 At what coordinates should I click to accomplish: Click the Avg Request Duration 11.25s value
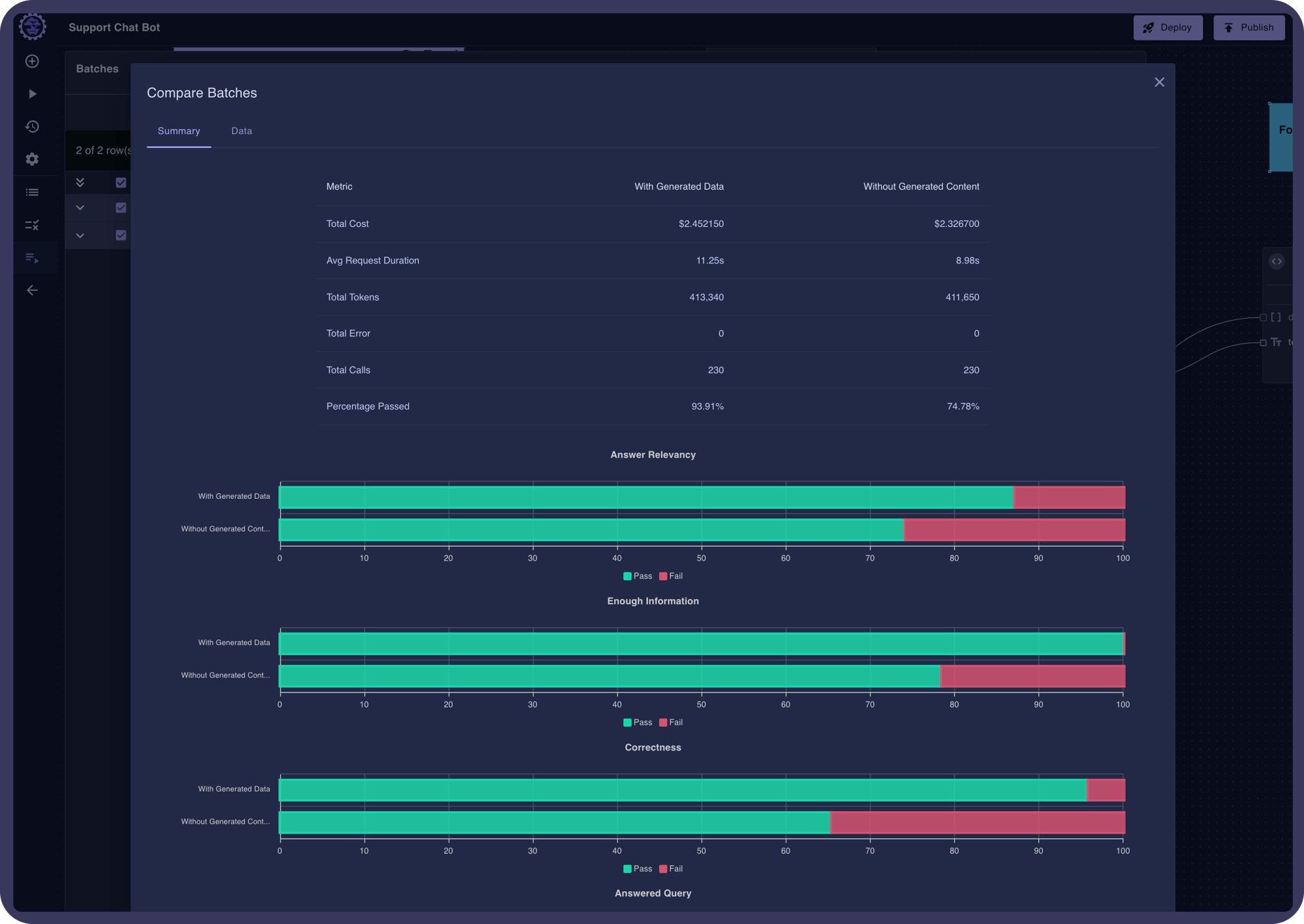(710, 260)
